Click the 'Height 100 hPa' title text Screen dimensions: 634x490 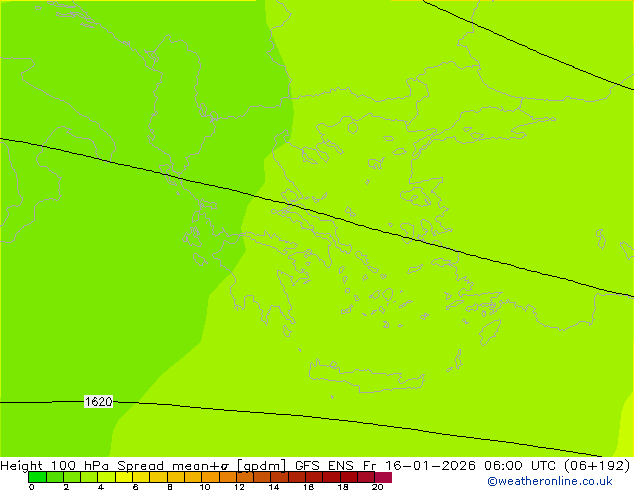click(55, 465)
